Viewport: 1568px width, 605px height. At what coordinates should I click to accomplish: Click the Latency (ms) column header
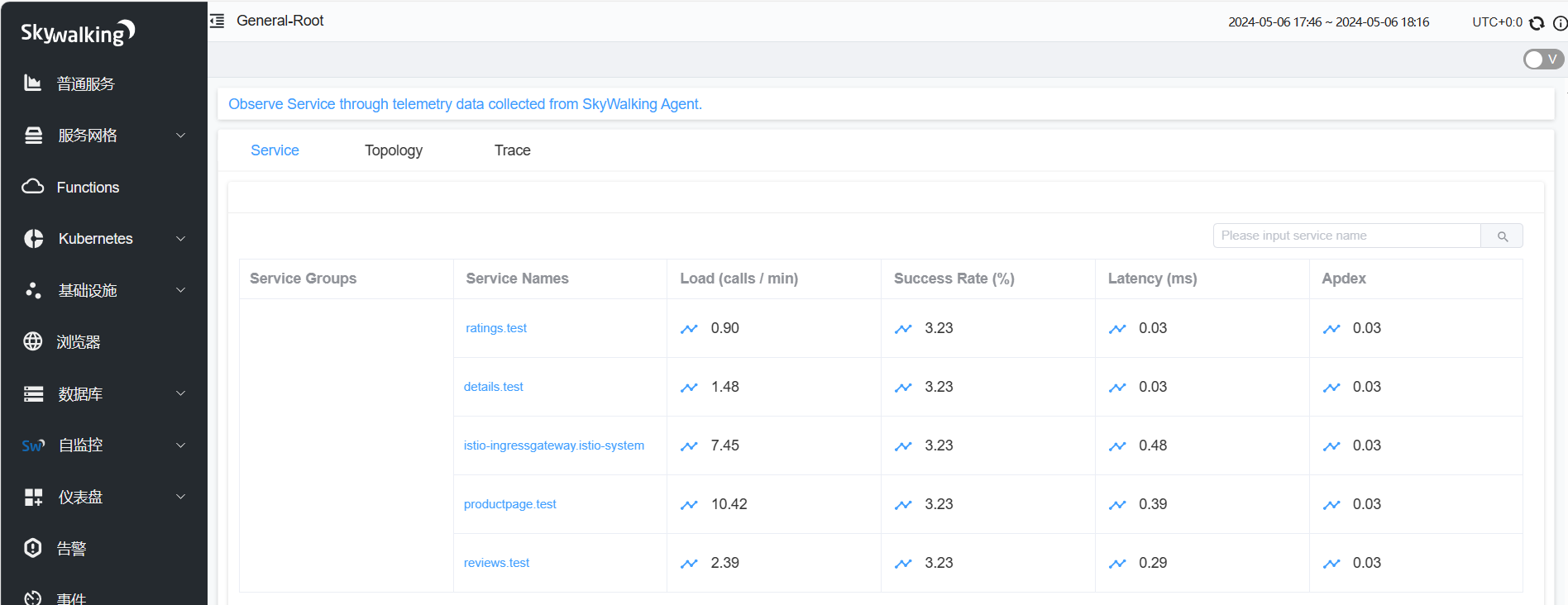(1153, 279)
